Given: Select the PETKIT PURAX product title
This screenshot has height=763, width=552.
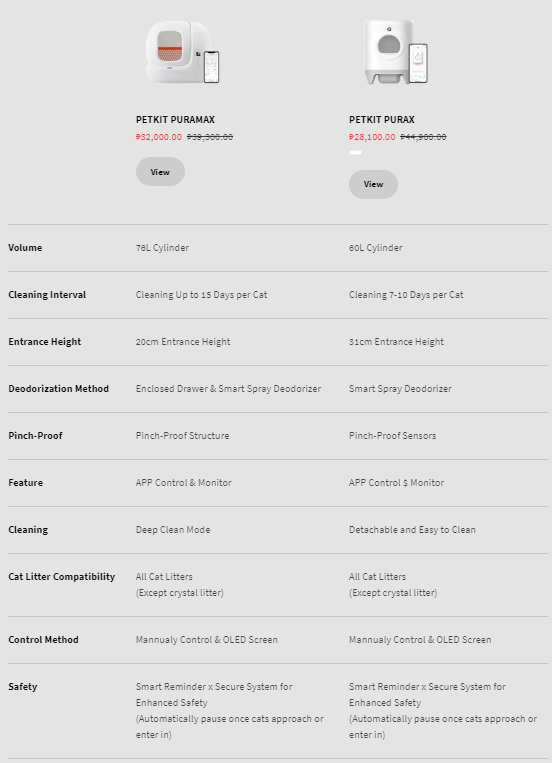Looking at the screenshot, I should pos(382,120).
